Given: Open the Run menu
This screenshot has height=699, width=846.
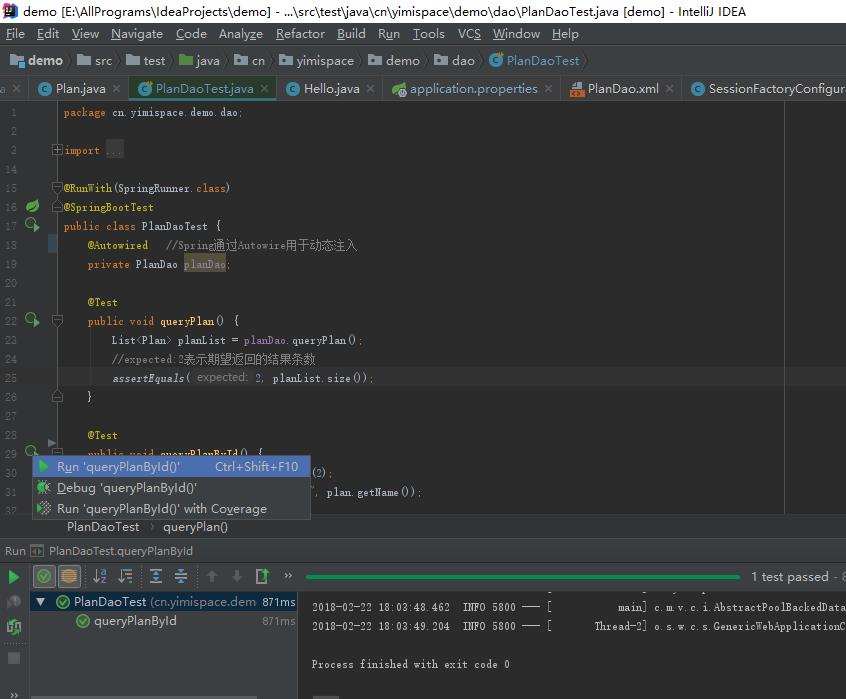Looking at the screenshot, I should 389,34.
